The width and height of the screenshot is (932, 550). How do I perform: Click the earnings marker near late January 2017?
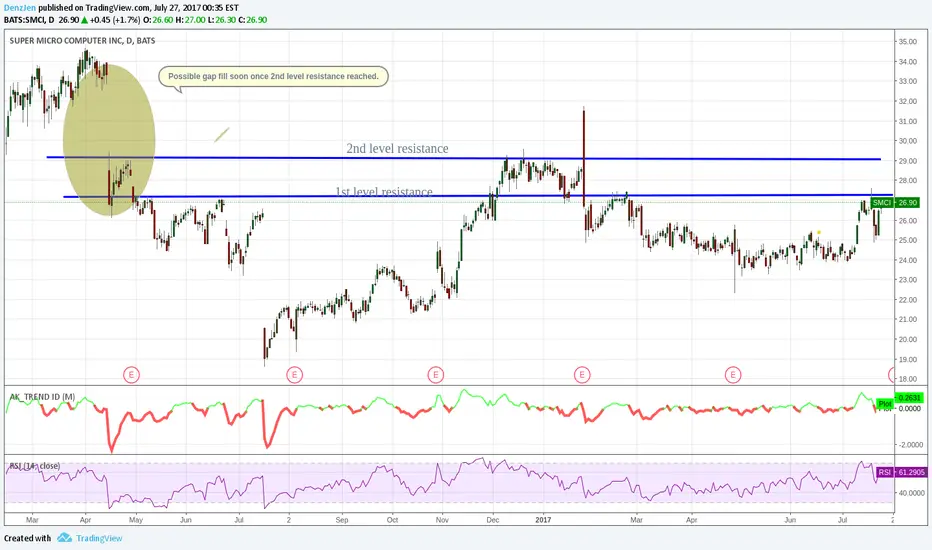pos(582,375)
